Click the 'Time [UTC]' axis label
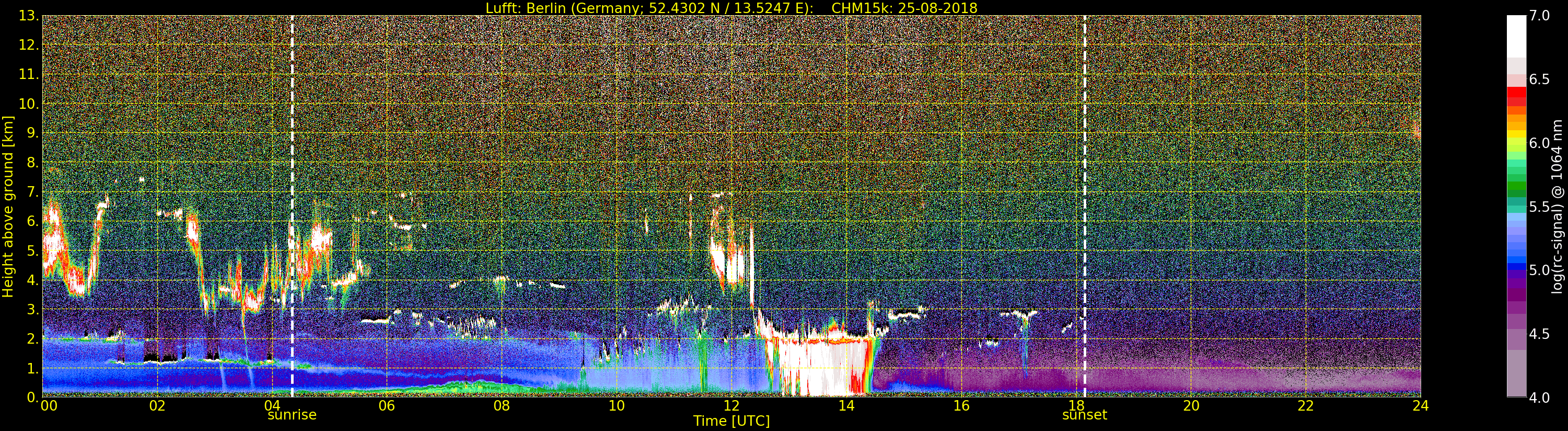 click(731, 421)
